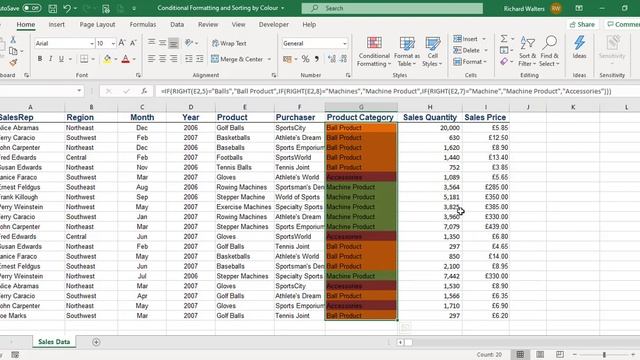The height and width of the screenshot is (360, 640).
Task: Expand the font size dropdown
Action: (x=113, y=43)
